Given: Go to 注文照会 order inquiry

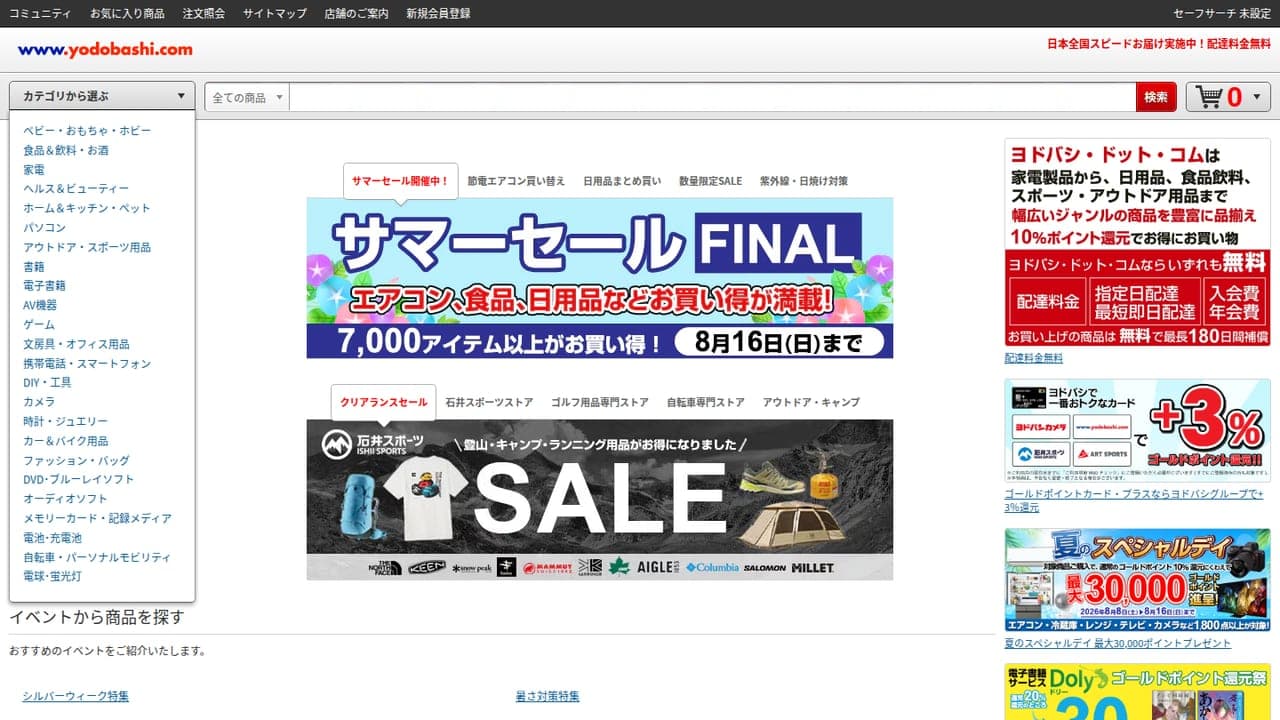Looking at the screenshot, I should pyautogui.click(x=204, y=14).
